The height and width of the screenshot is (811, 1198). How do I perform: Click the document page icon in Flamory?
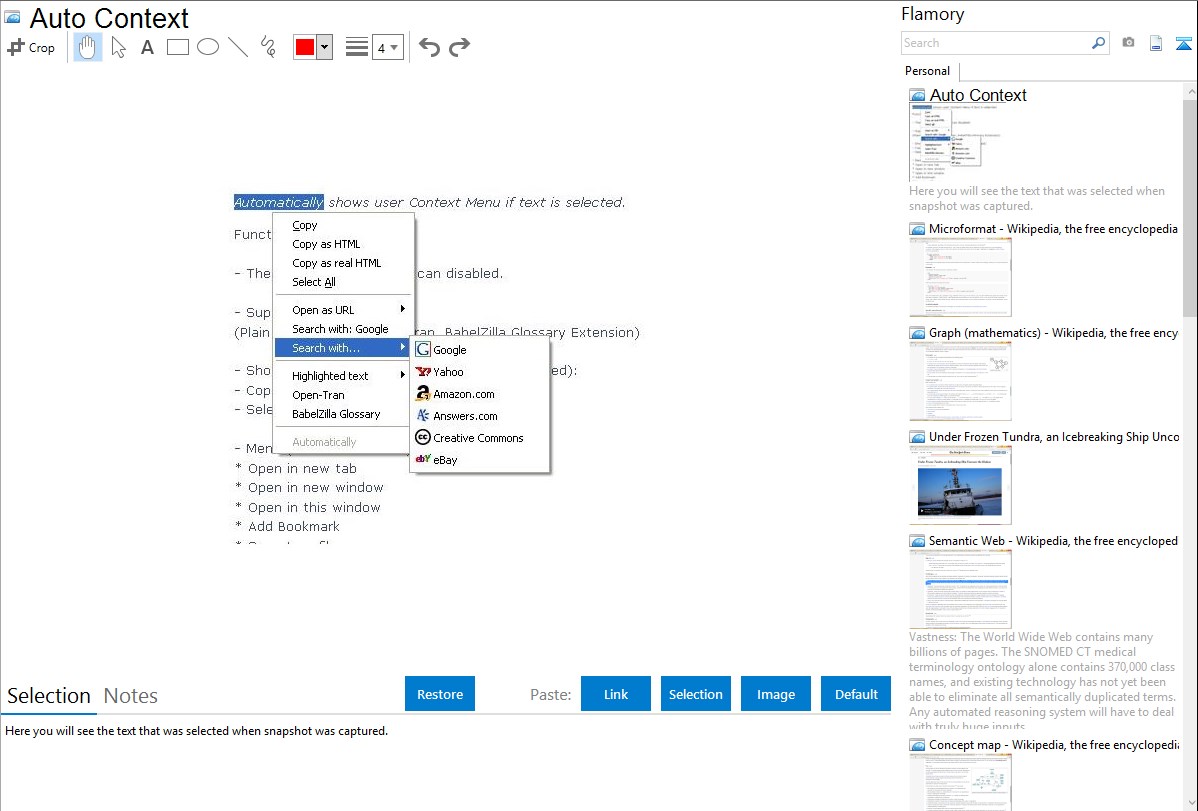tap(1156, 44)
